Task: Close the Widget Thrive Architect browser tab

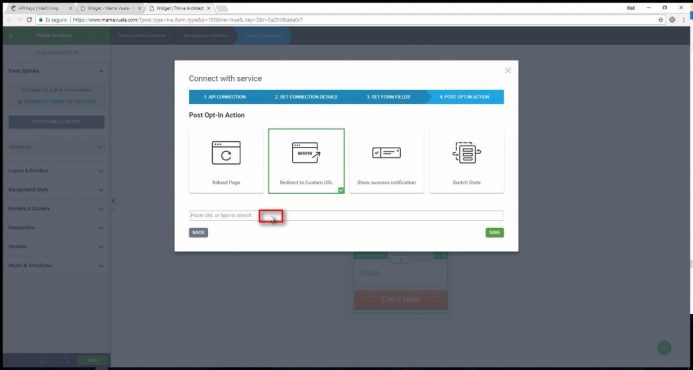Action: click(210, 8)
